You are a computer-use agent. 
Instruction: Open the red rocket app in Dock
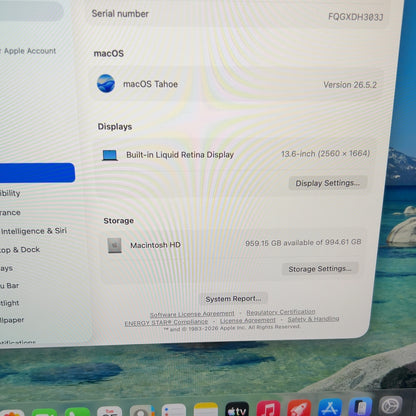299,408
